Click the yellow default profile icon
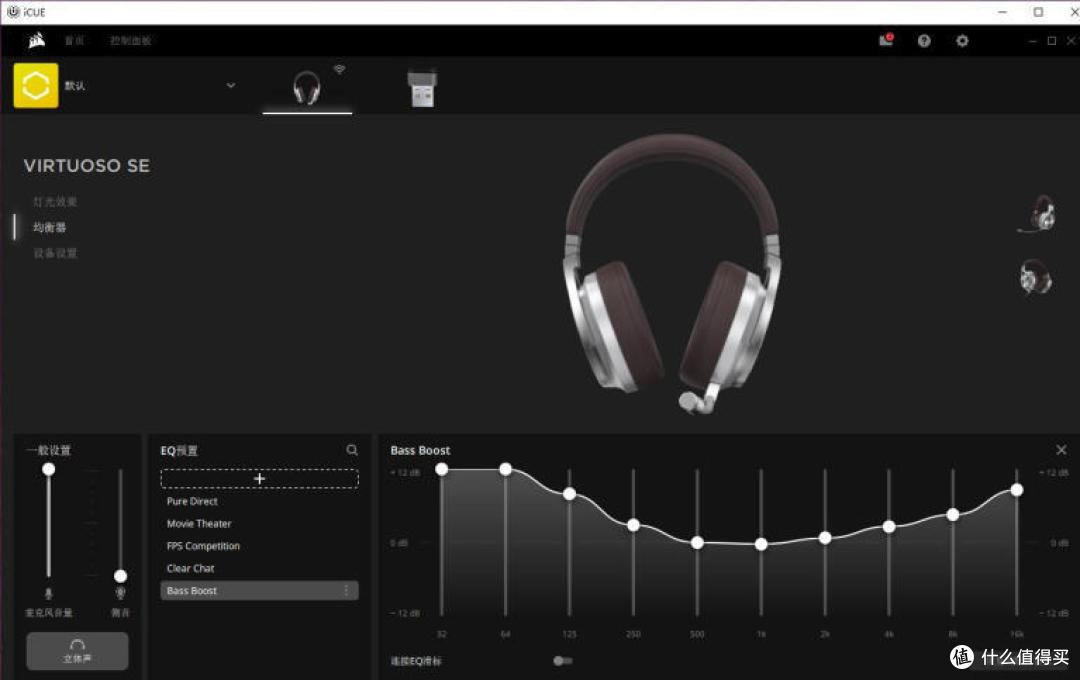 click(x=36, y=85)
